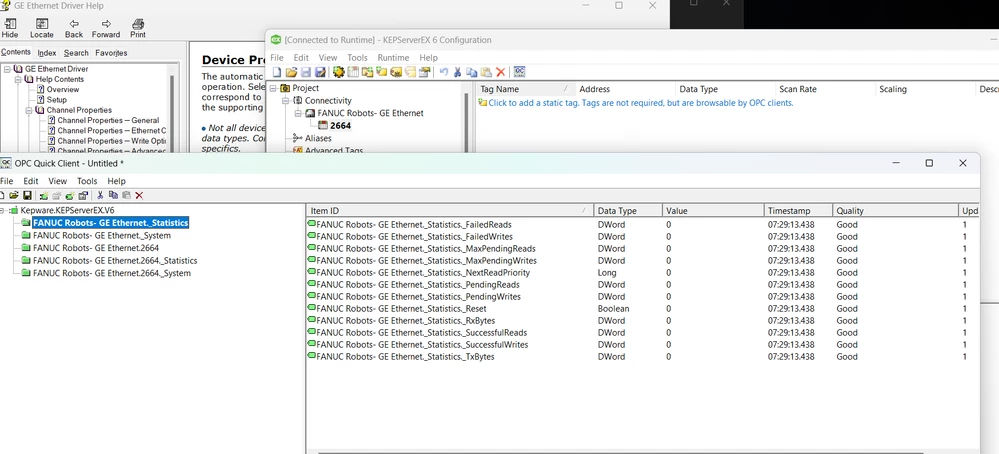Screen dimensions: 999x454
Task: Open Project Properties gear icon in KEPServerEX
Action: pyautogui.click(x=339, y=72)
